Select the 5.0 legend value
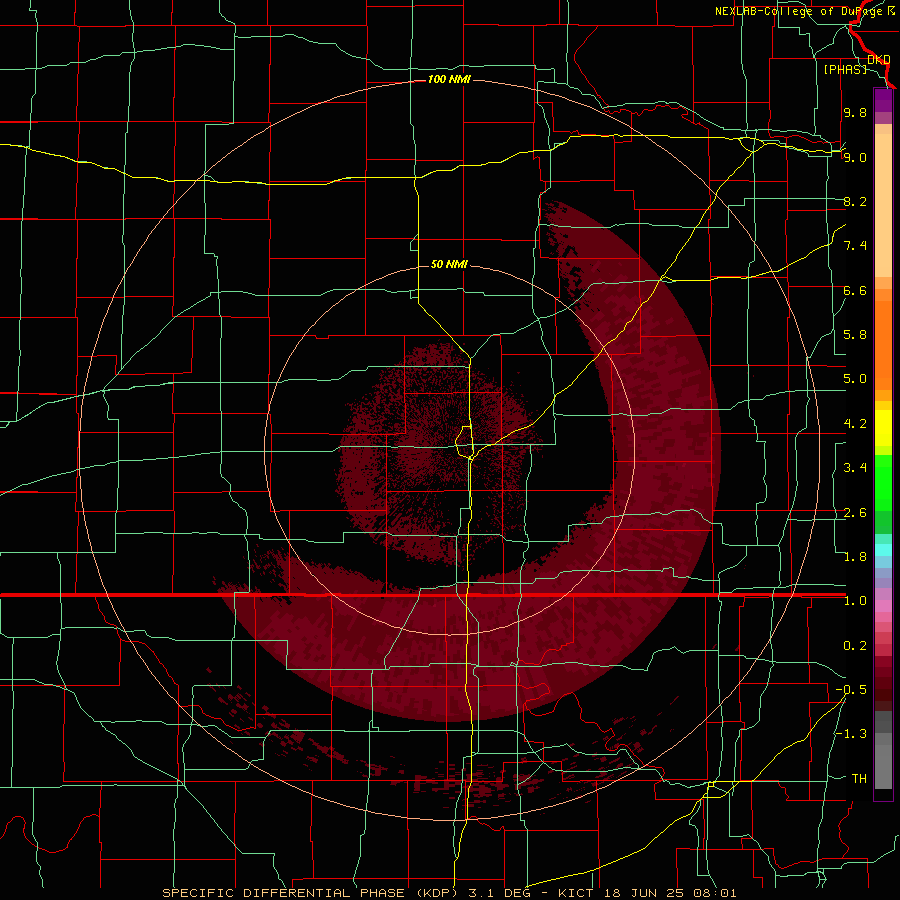Screen dimensions: 900x900 (855, 379)
